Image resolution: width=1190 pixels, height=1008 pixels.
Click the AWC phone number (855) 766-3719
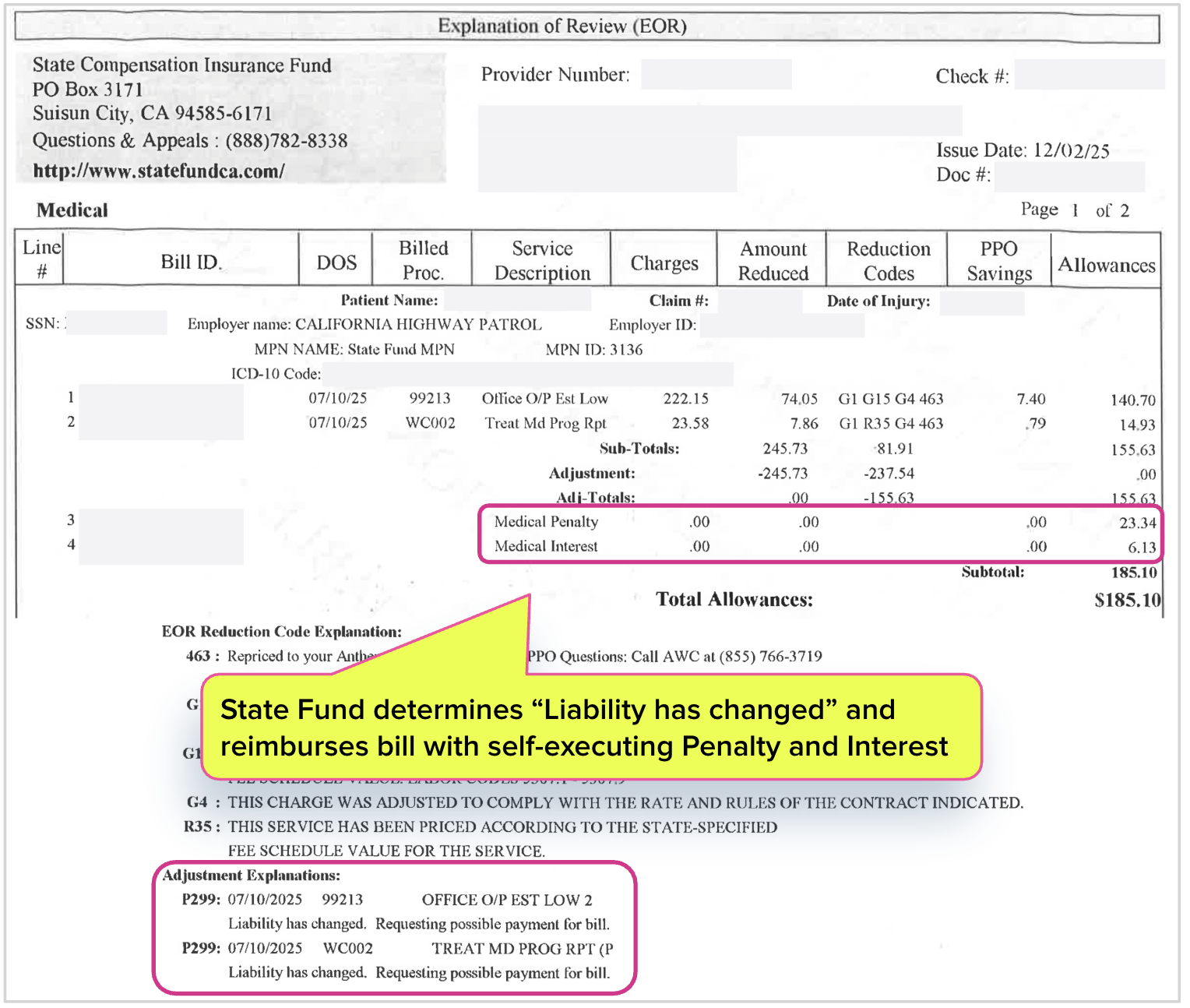(x=770, y=657)
